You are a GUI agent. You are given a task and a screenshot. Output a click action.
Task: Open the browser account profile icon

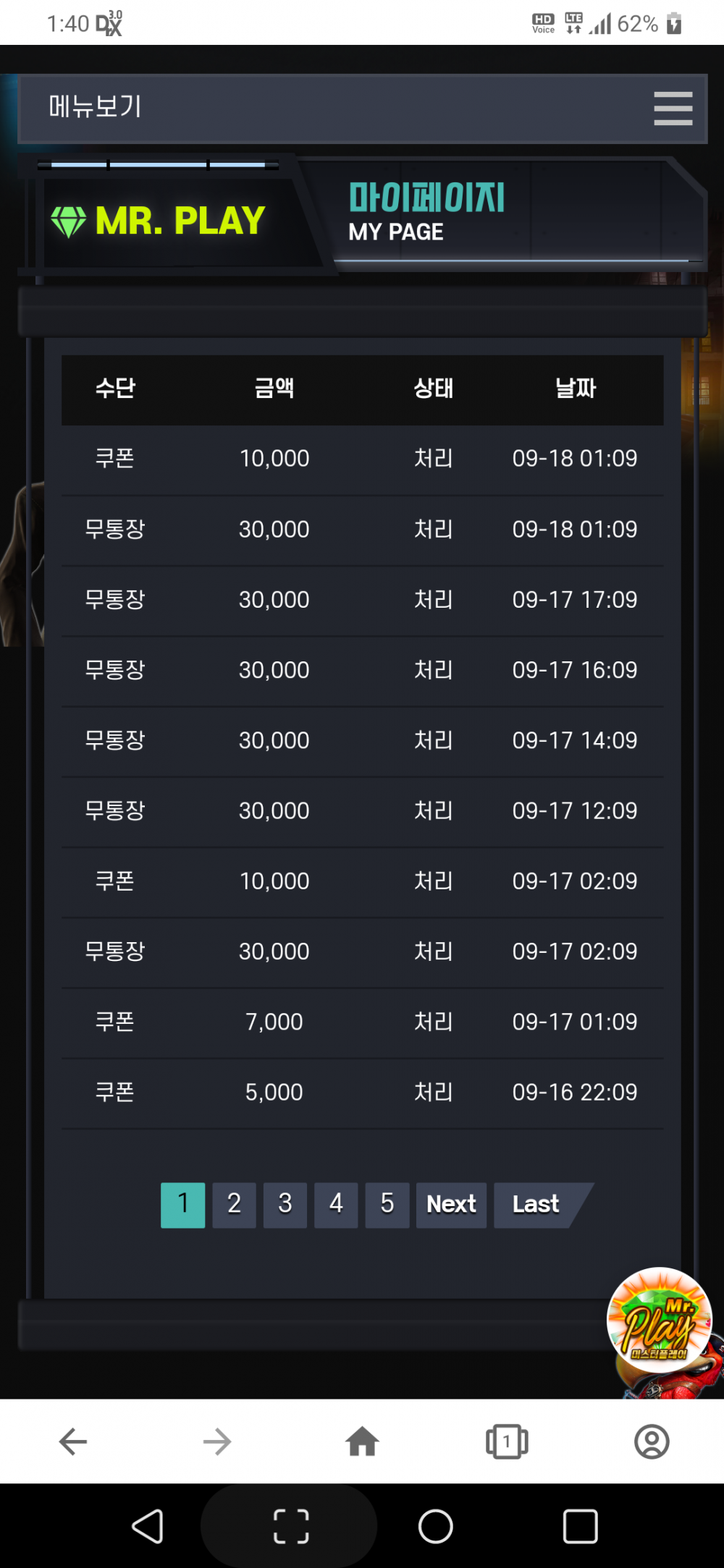(652, 1442)
